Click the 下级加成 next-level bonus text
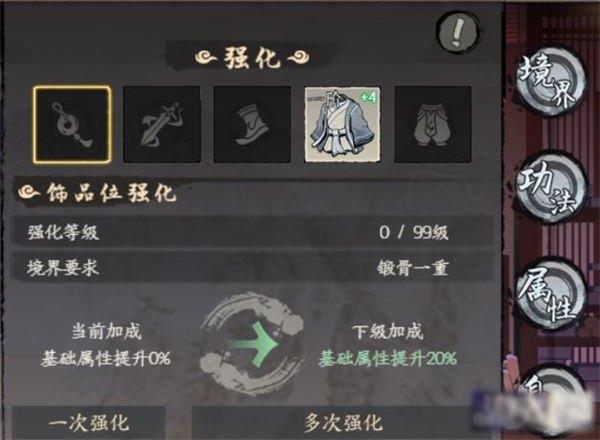 coord(388,331)
